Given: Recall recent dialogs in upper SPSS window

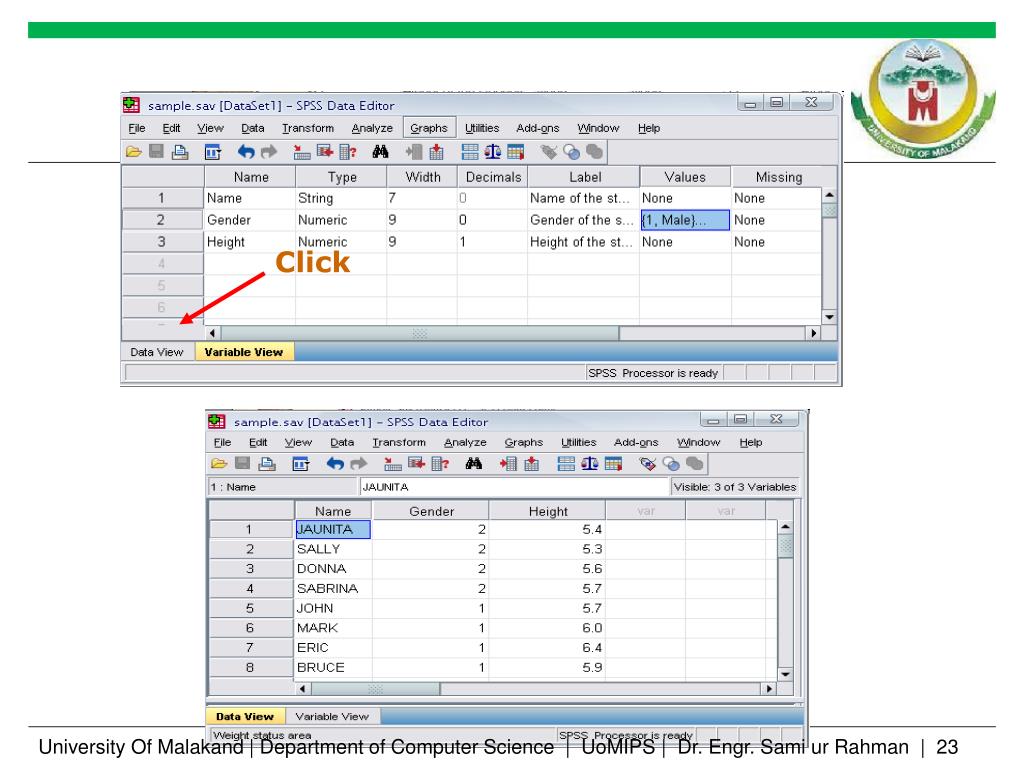Looking at the screenshot, I should point(213,152).
